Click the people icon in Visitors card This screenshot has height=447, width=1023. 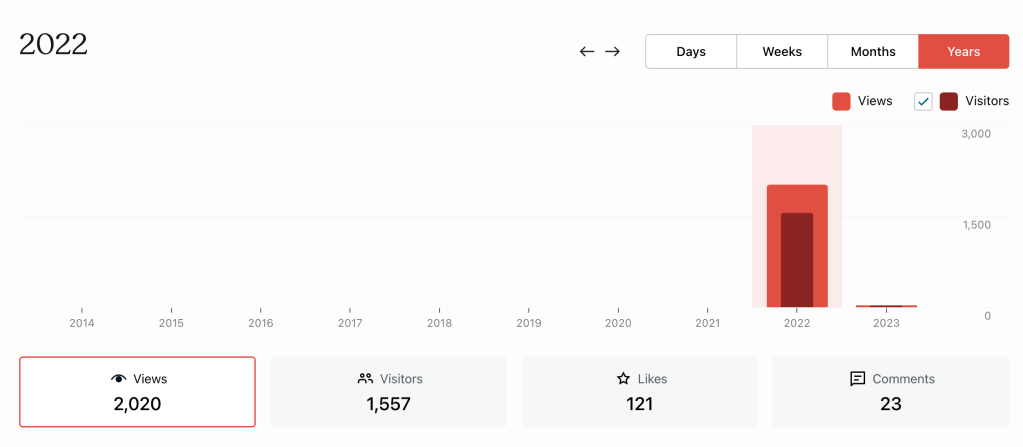365,379
